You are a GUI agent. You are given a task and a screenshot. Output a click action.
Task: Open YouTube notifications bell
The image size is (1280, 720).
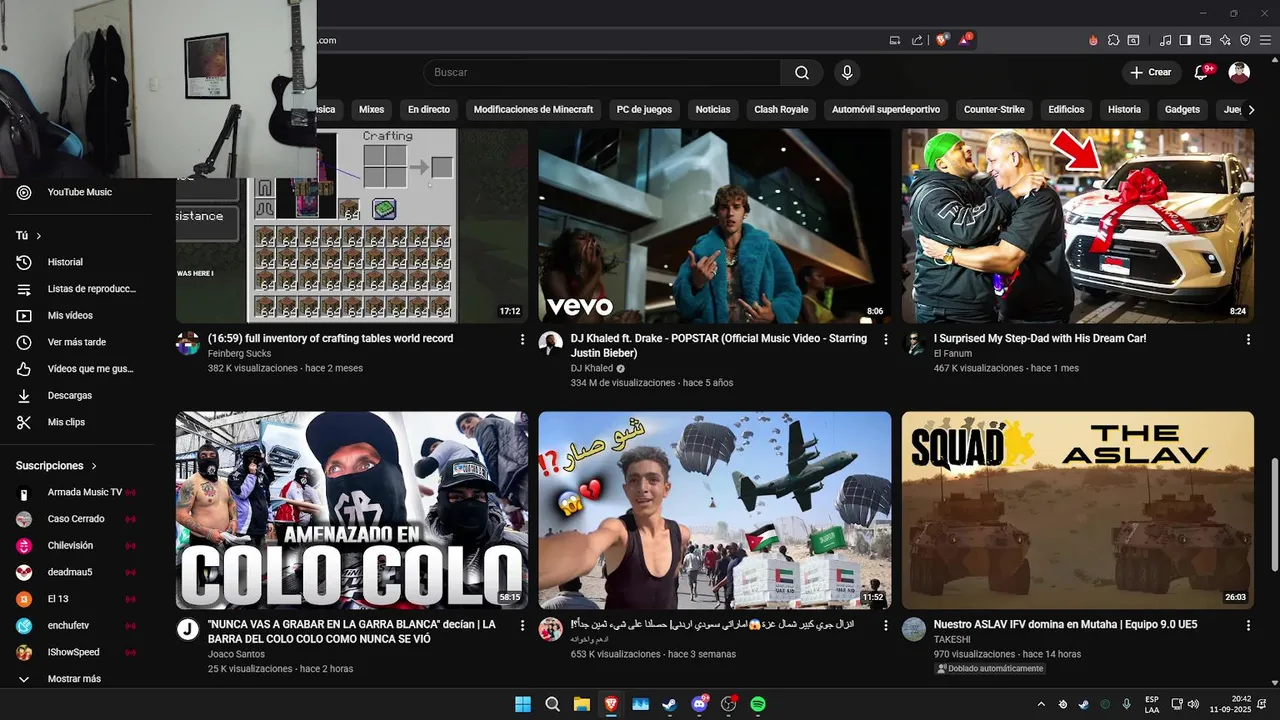click(x=1202, y=72)
